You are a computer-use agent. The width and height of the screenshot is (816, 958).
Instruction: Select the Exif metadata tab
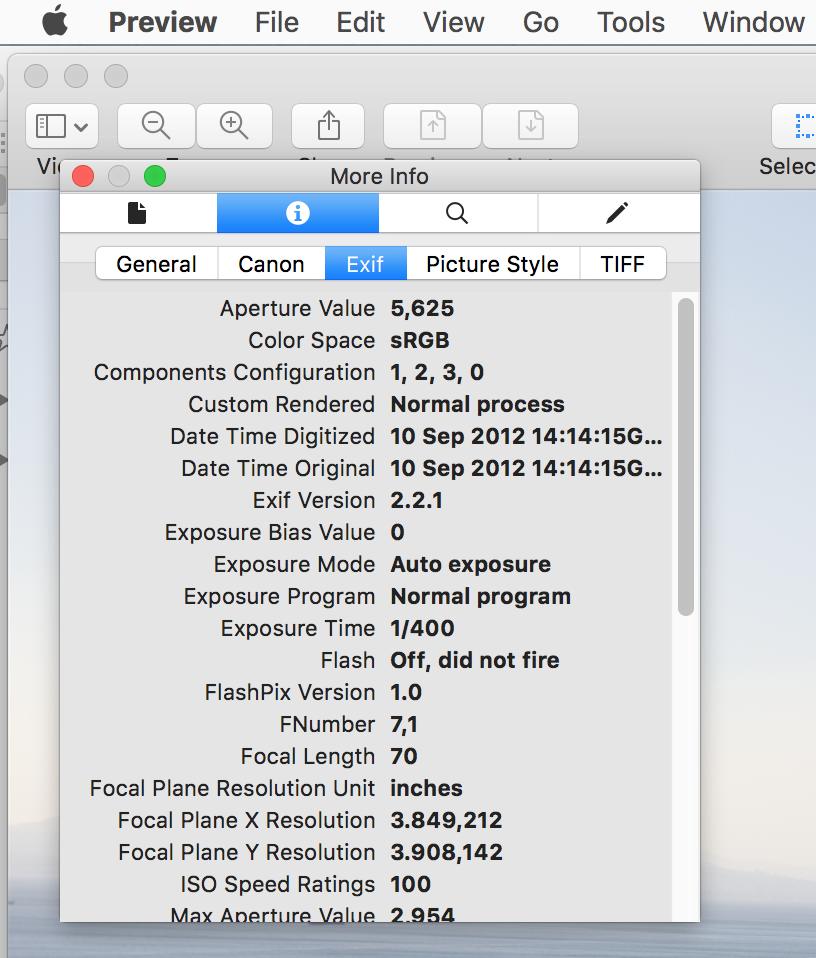pyautogui.click(x=365, y=264)
